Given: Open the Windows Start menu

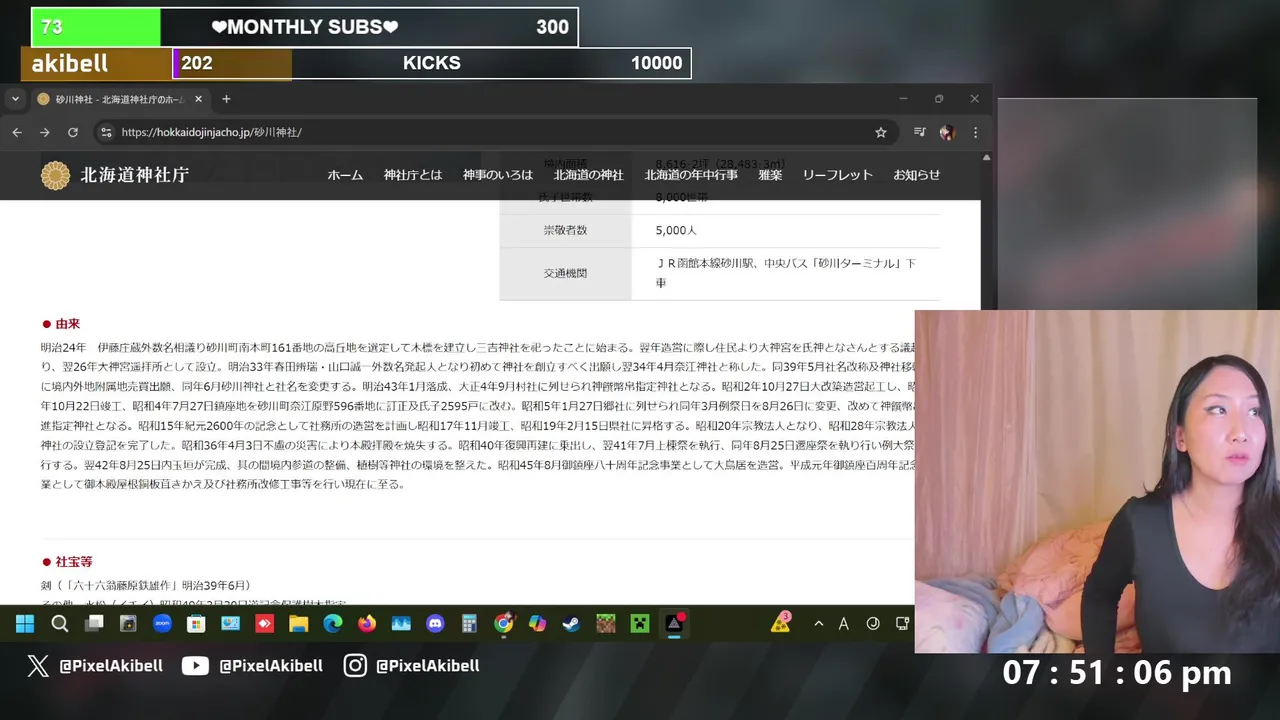Looking at the screenshot, I should 25,624.
